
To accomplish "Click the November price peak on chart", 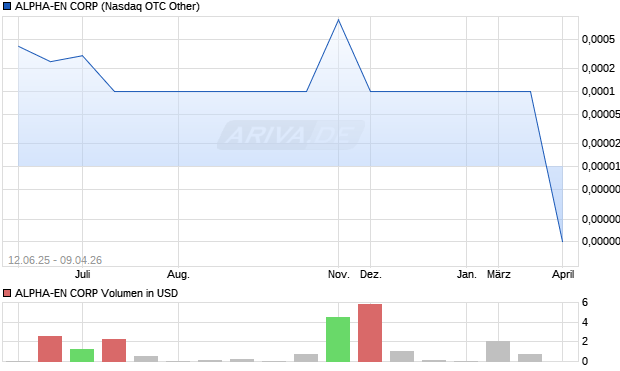I will (x=338, y=19).
